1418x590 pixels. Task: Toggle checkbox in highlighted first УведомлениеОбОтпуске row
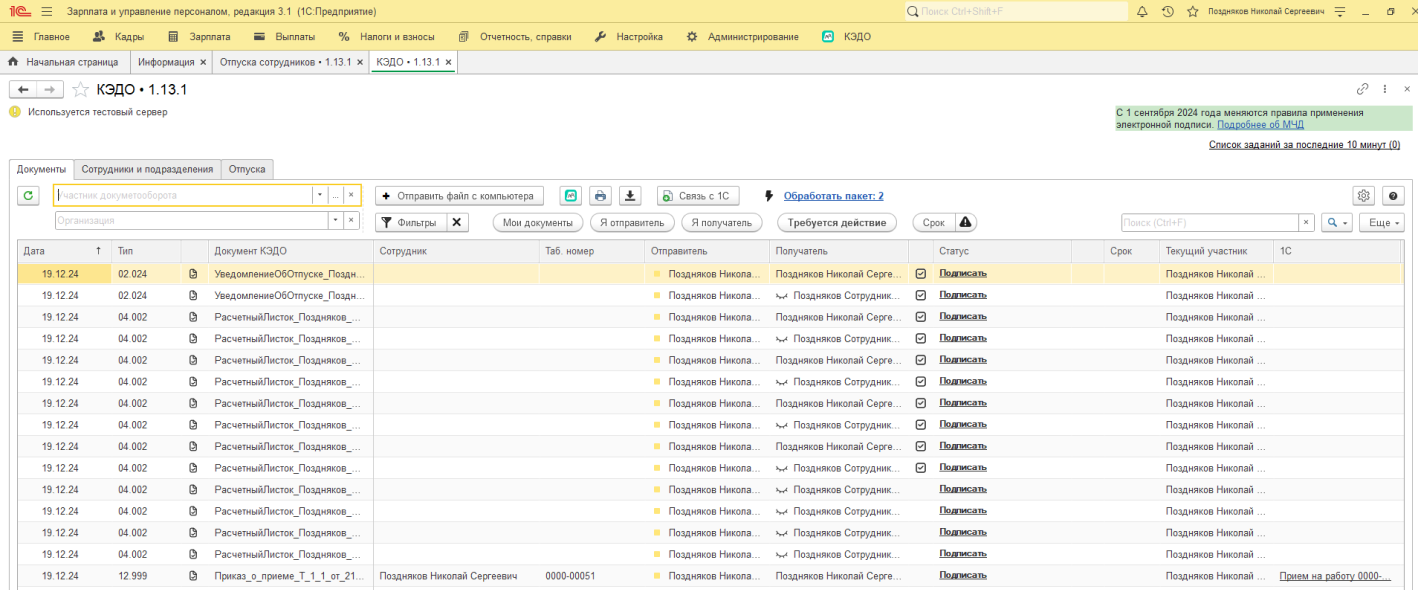coord(921,273)
